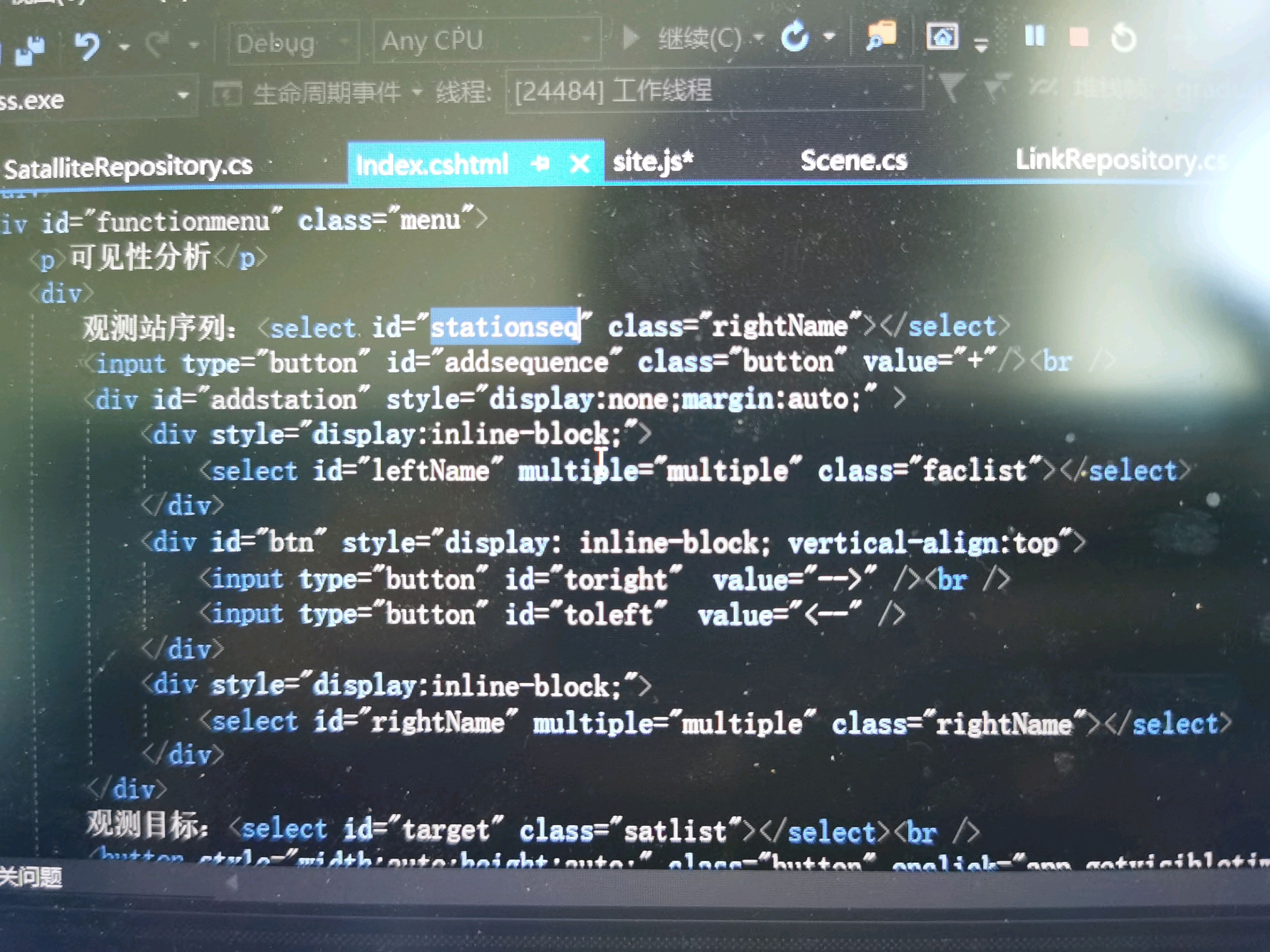Click the Save All icon

coord(30,50)
